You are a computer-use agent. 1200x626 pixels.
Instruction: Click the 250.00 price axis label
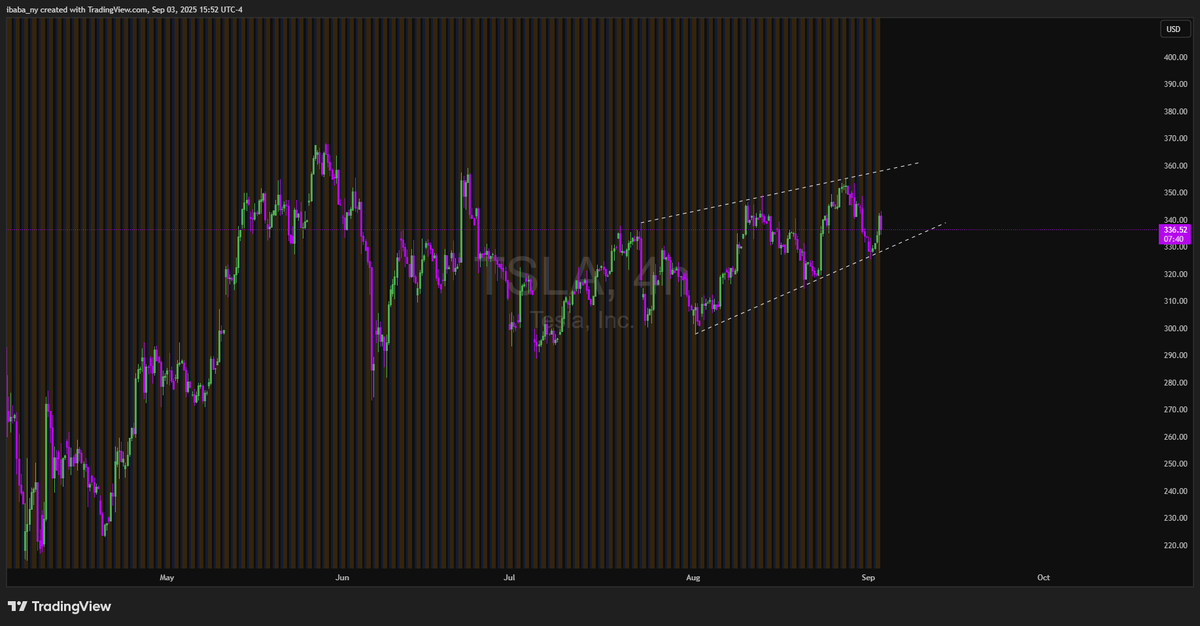(x=1174, y=464)
